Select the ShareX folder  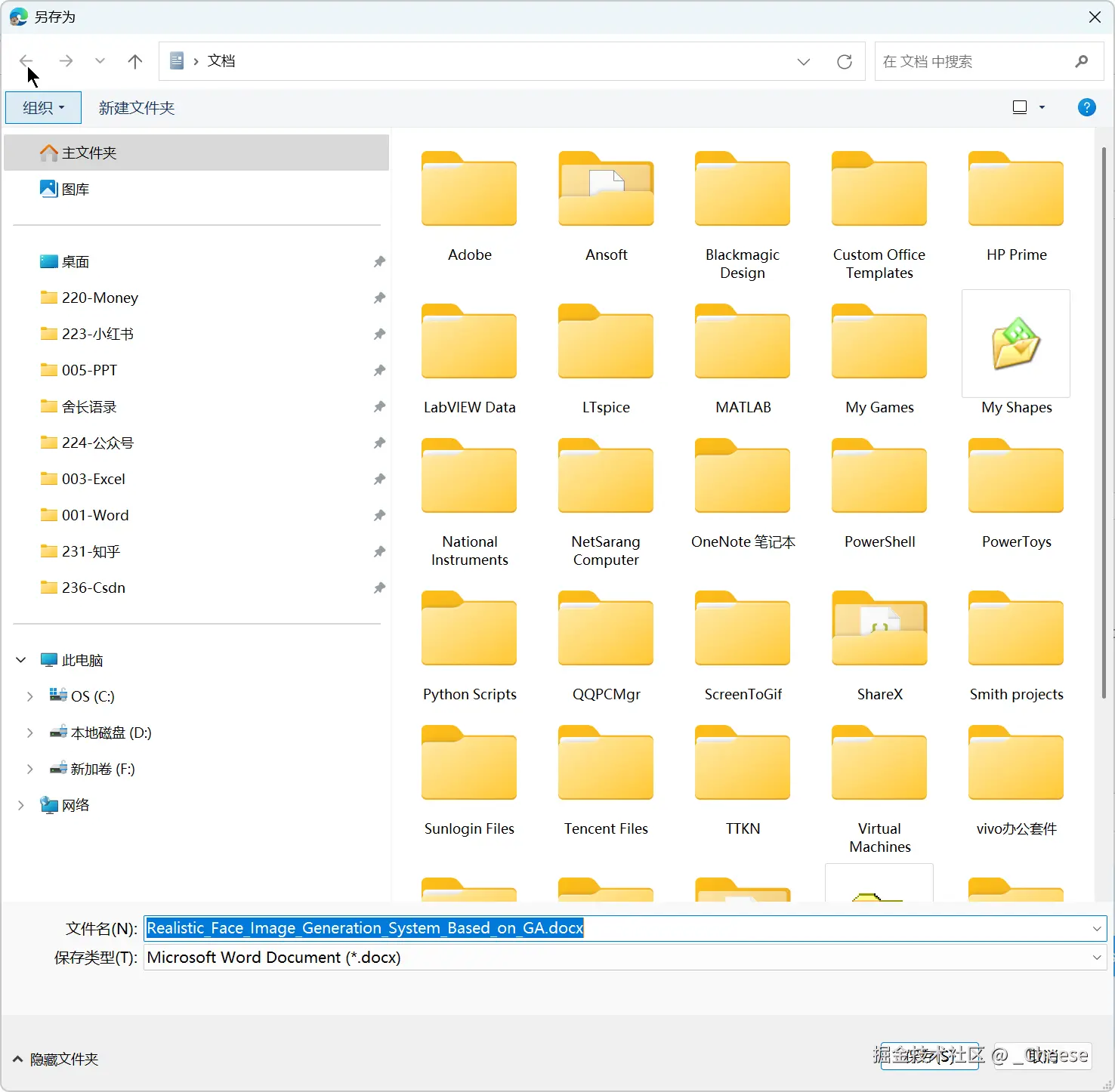point(879,646)
